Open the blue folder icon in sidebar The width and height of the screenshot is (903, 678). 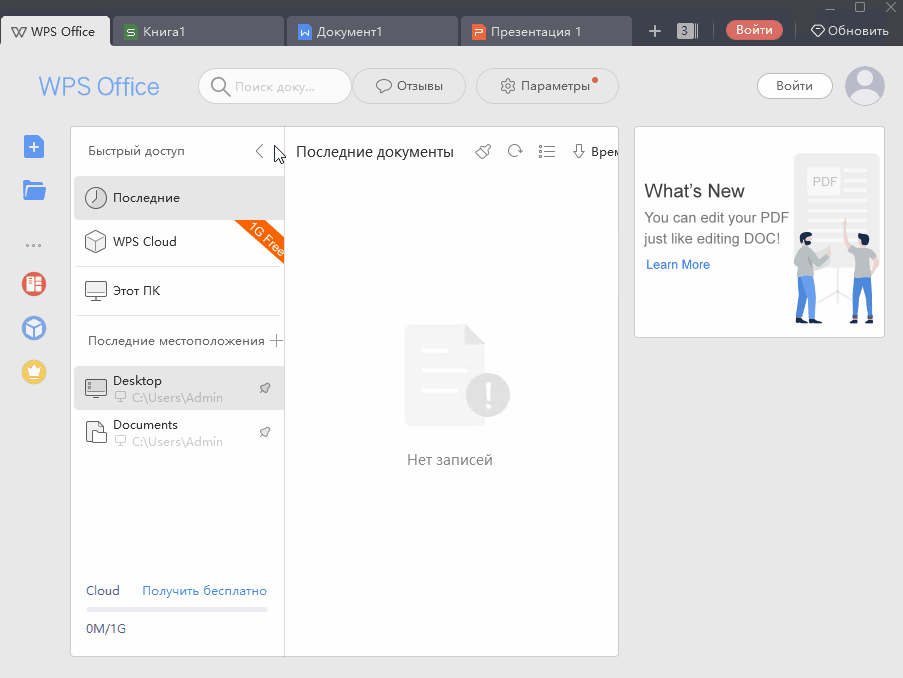pyautogui.click(x=34, y=190)
